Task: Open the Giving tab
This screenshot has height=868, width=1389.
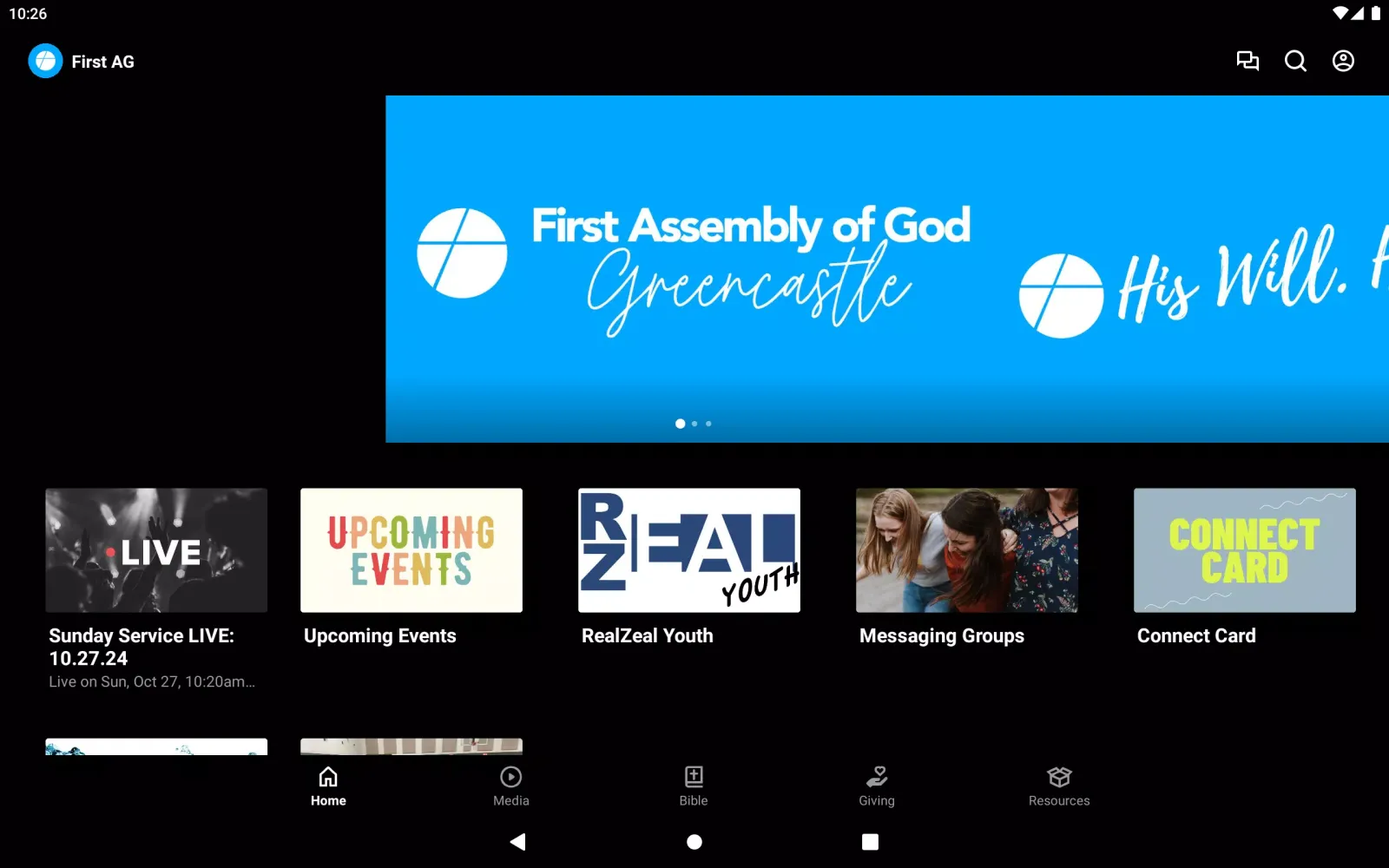Action: click(x=877, y=786)
